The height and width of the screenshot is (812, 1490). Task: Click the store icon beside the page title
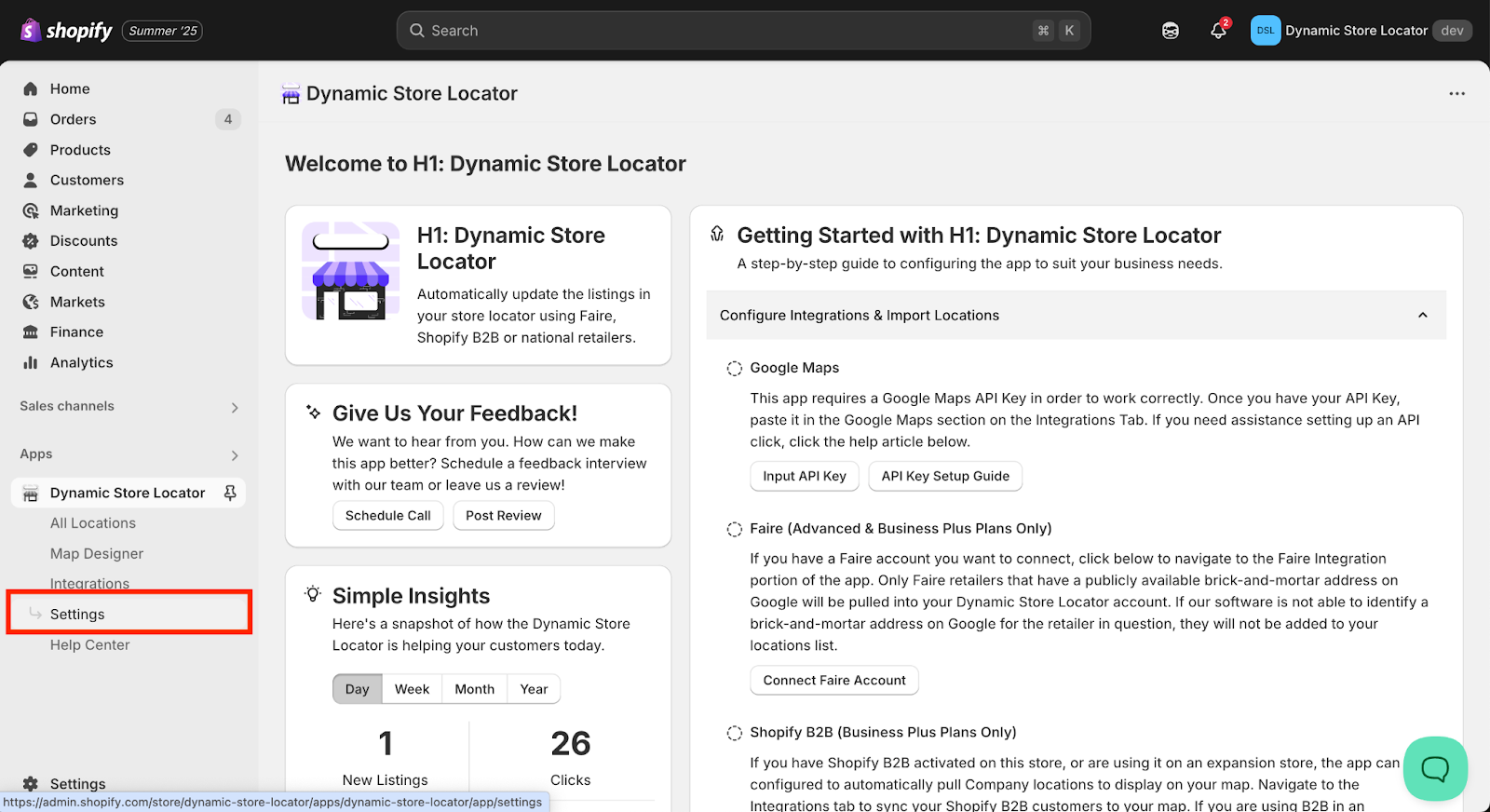point(291,94)
